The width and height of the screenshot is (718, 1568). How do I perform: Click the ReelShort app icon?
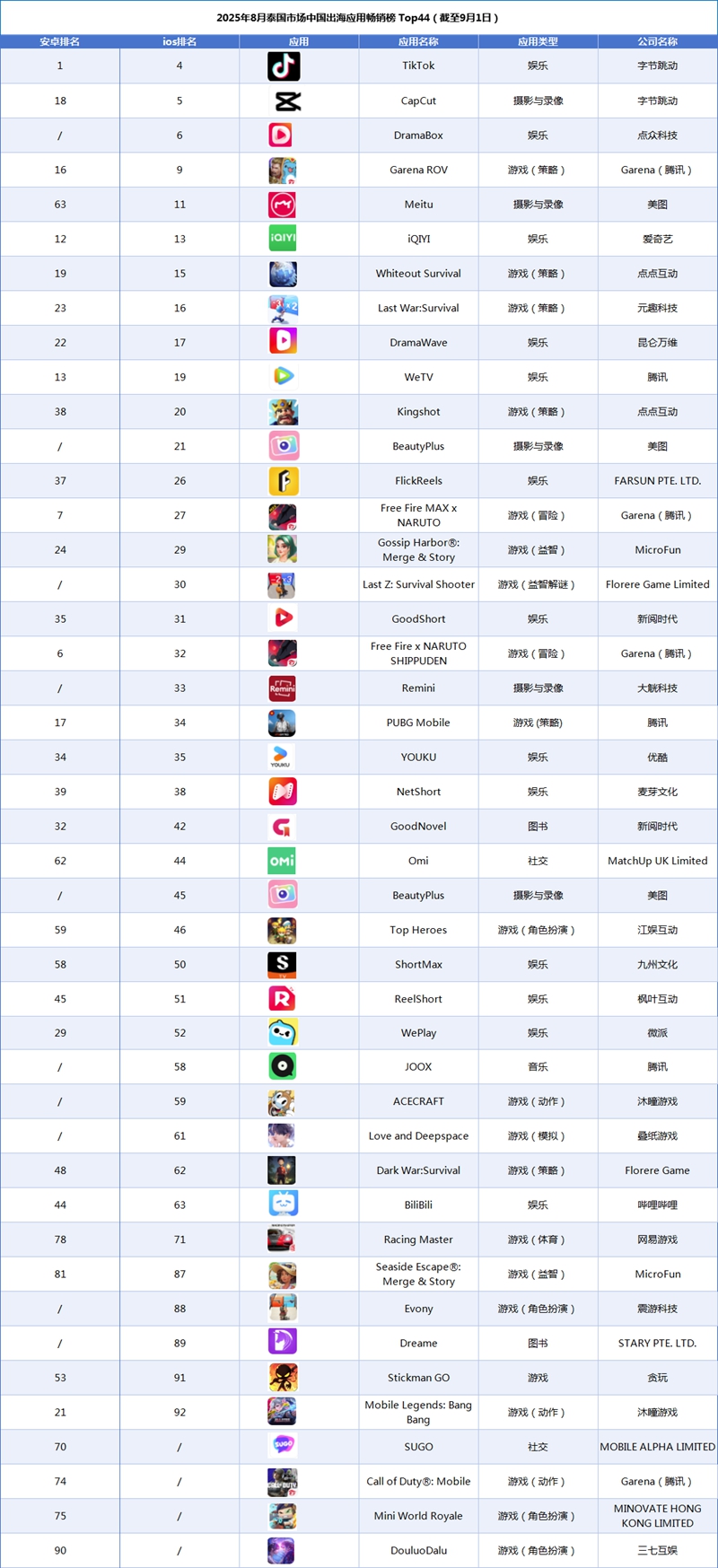[x=283, y=998]
